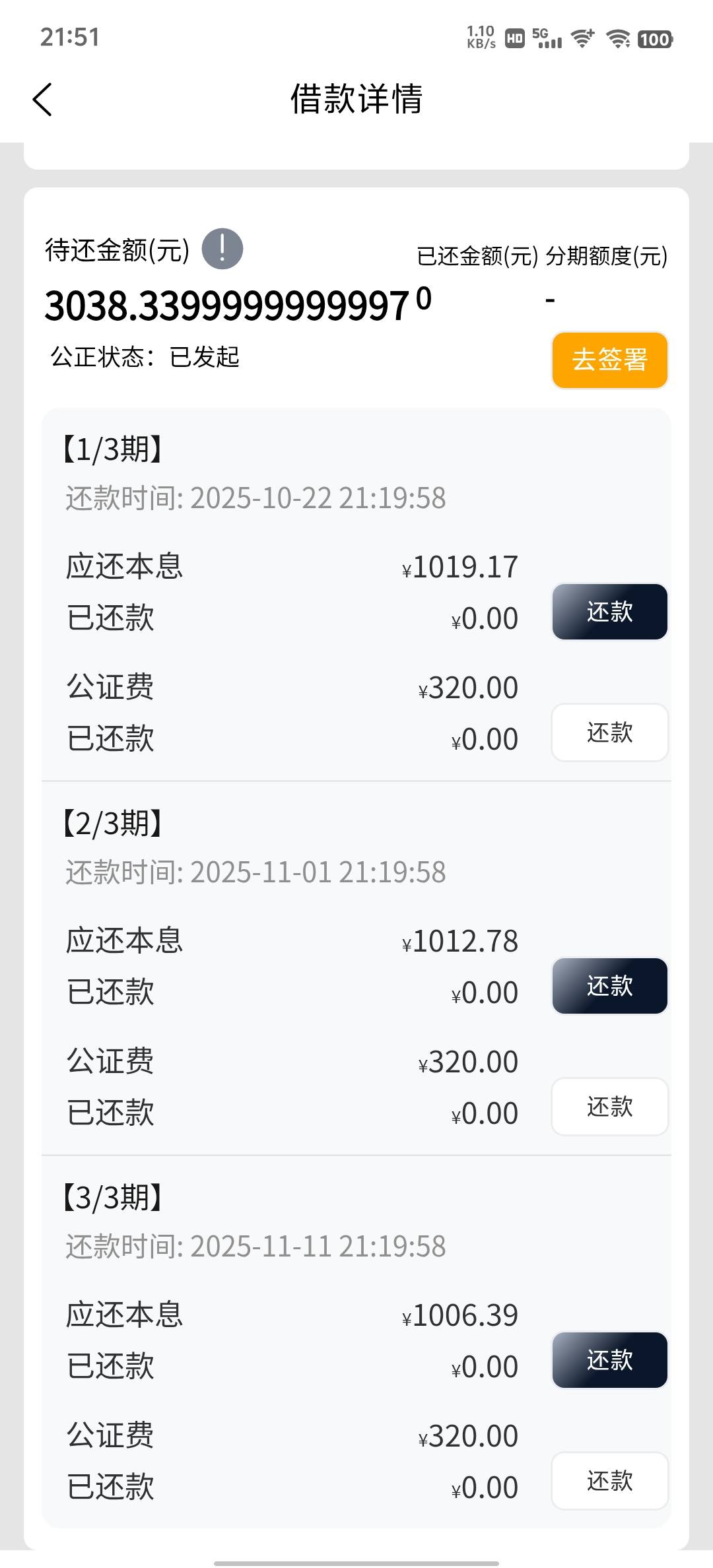Tap the battery indicator in status bar
Viewport: 713px width, 1568px height.
click(x=654, y=40)
